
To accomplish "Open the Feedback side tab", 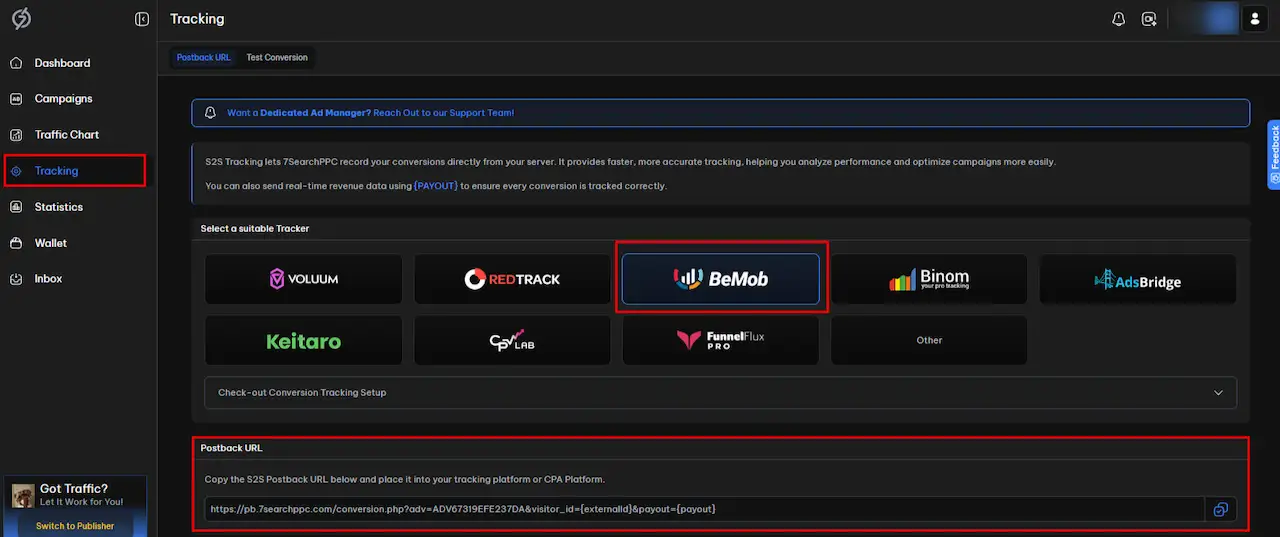I will coord(1274,154).
